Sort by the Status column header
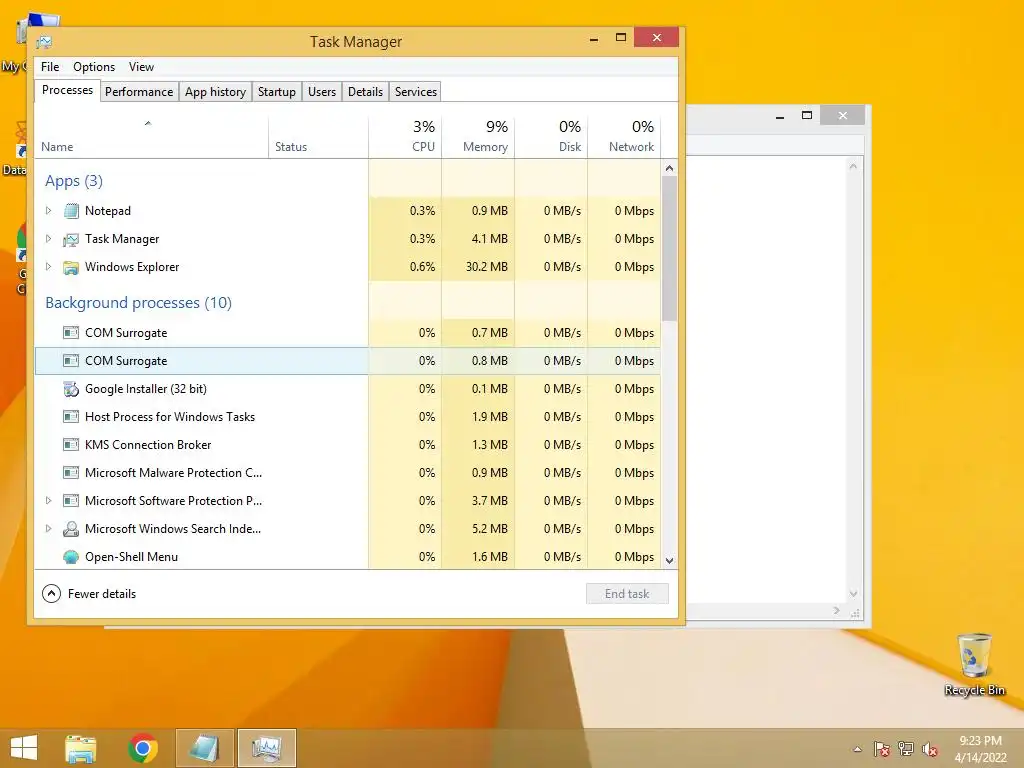The width and height of the screenshot is (1024, 768). click(318, 137)
